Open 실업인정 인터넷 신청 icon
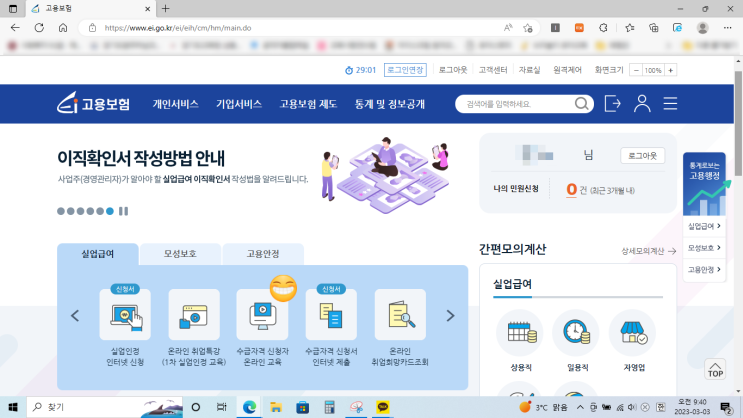The height and width of the screenshot is (418, 743). pyautogui.click(x=125, y=315)
